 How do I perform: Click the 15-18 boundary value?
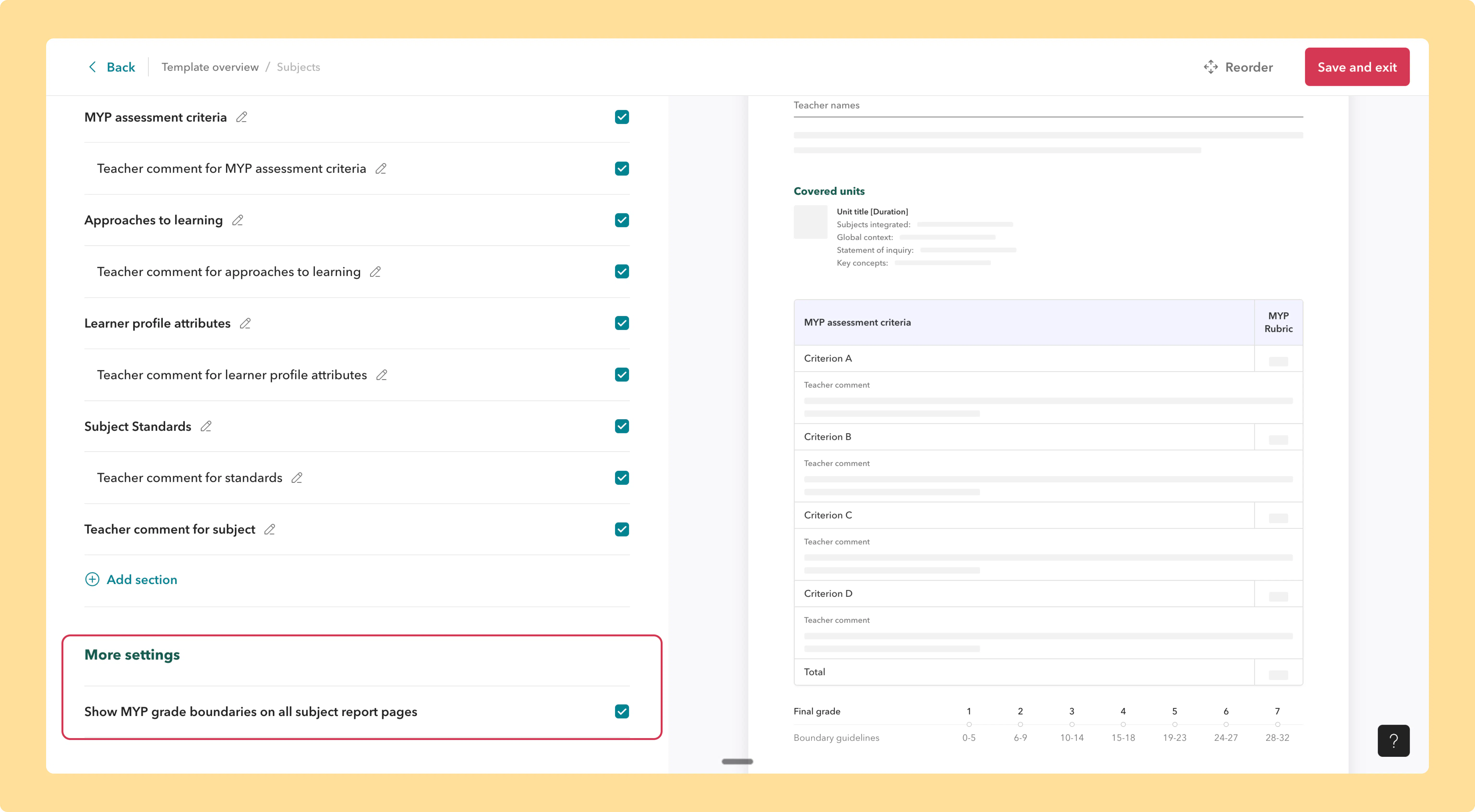(x=1123, y=738)
